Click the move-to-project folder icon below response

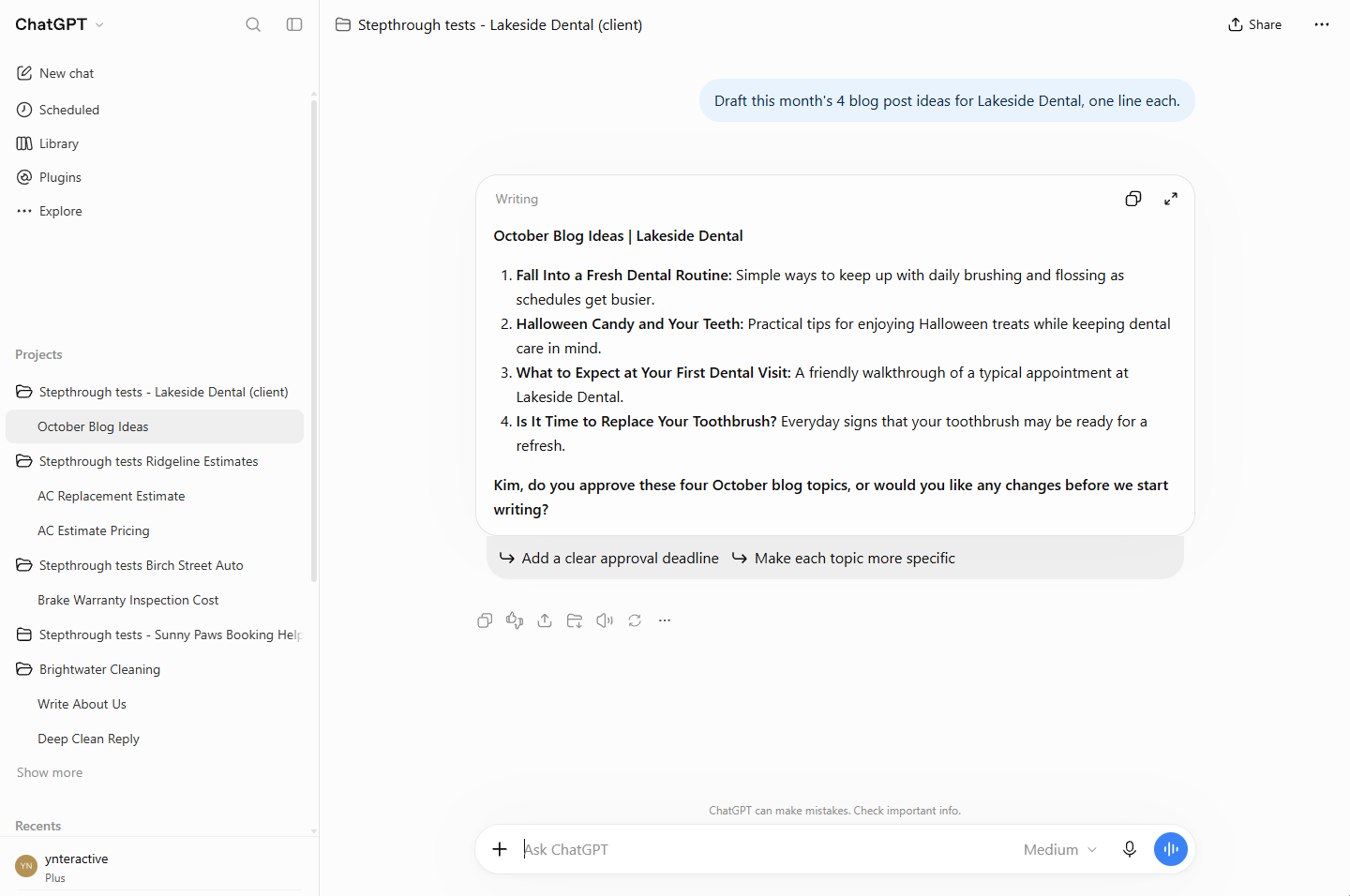(575, 620)
